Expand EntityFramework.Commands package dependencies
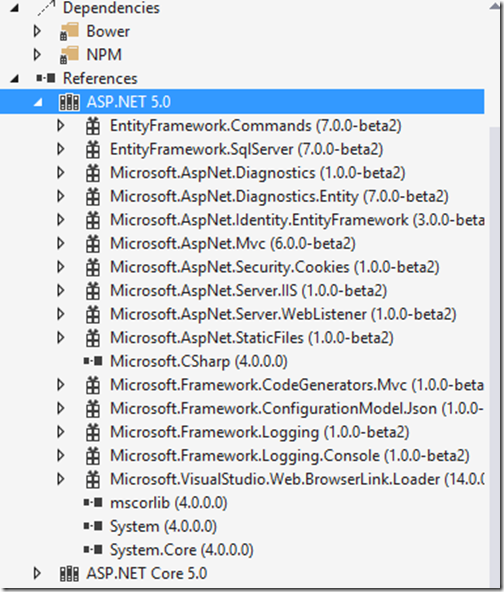This screenshot has height=592, width=504. [60, 126]
